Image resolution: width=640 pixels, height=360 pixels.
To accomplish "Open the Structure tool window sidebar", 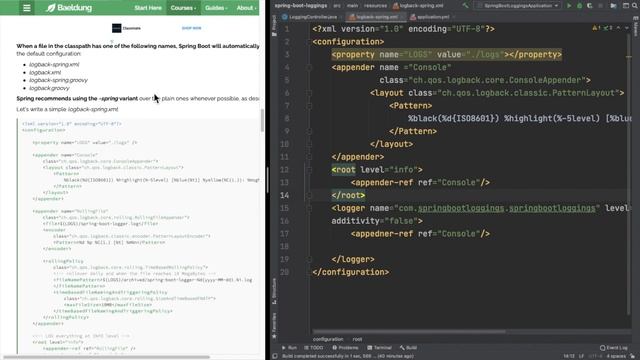I will pyautogui.click(x=274, y=291).
